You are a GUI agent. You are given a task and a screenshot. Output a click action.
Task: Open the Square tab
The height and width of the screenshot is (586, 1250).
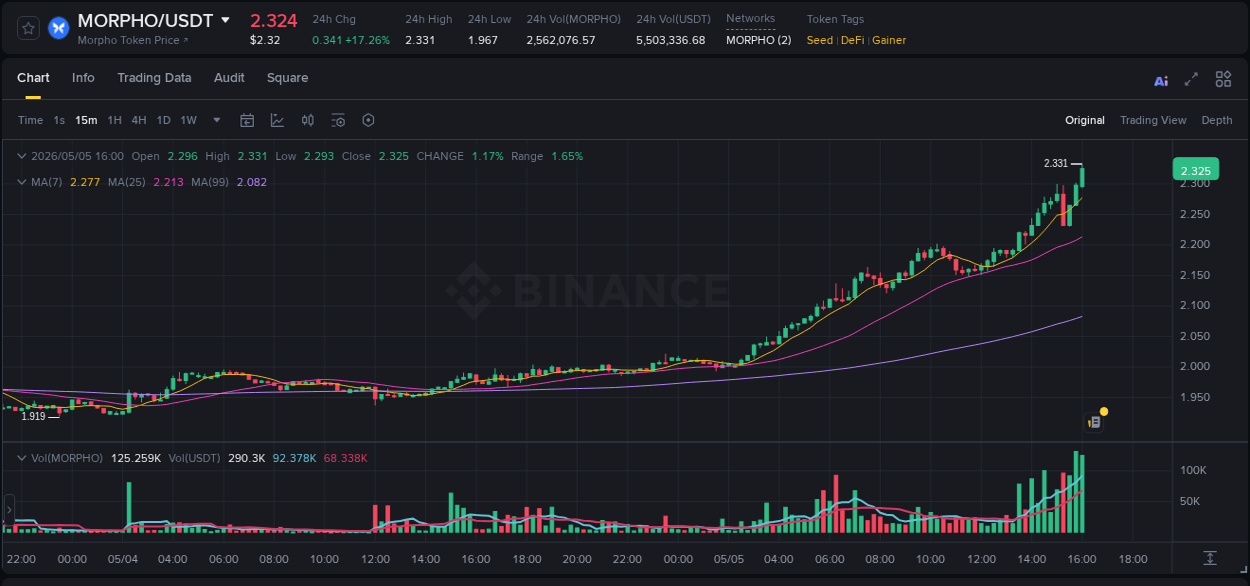[287, 78]
